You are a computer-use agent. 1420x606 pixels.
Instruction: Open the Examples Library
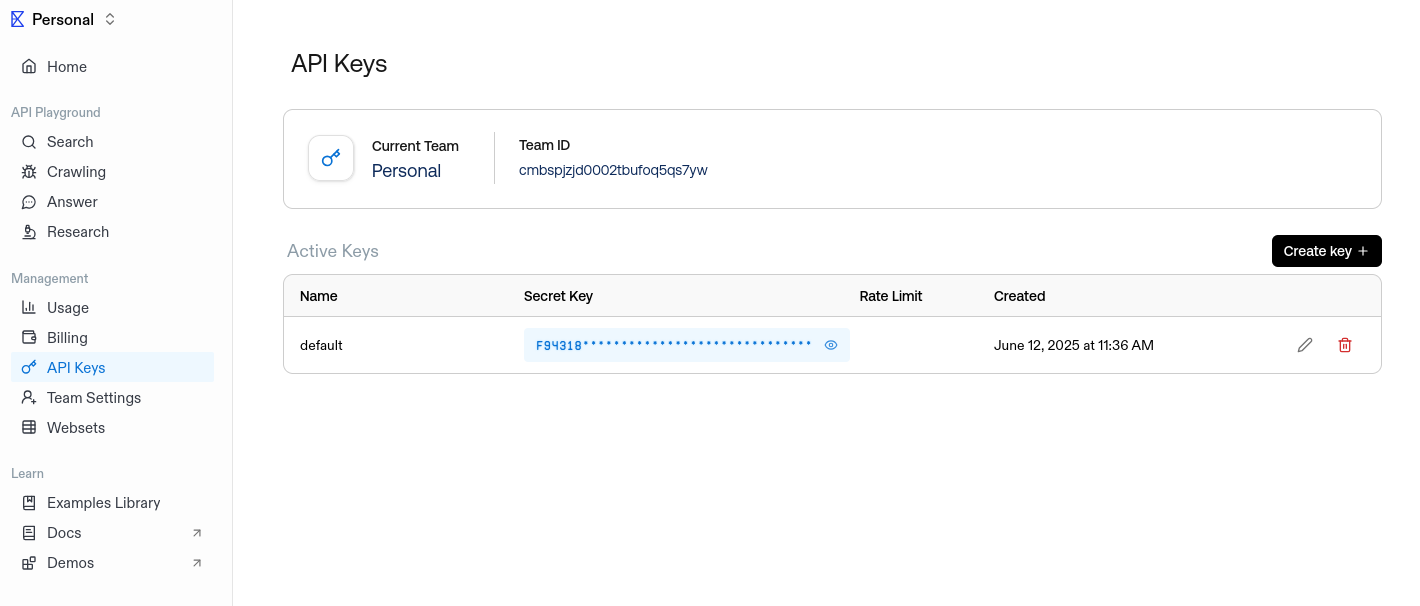tap(104, 503)
